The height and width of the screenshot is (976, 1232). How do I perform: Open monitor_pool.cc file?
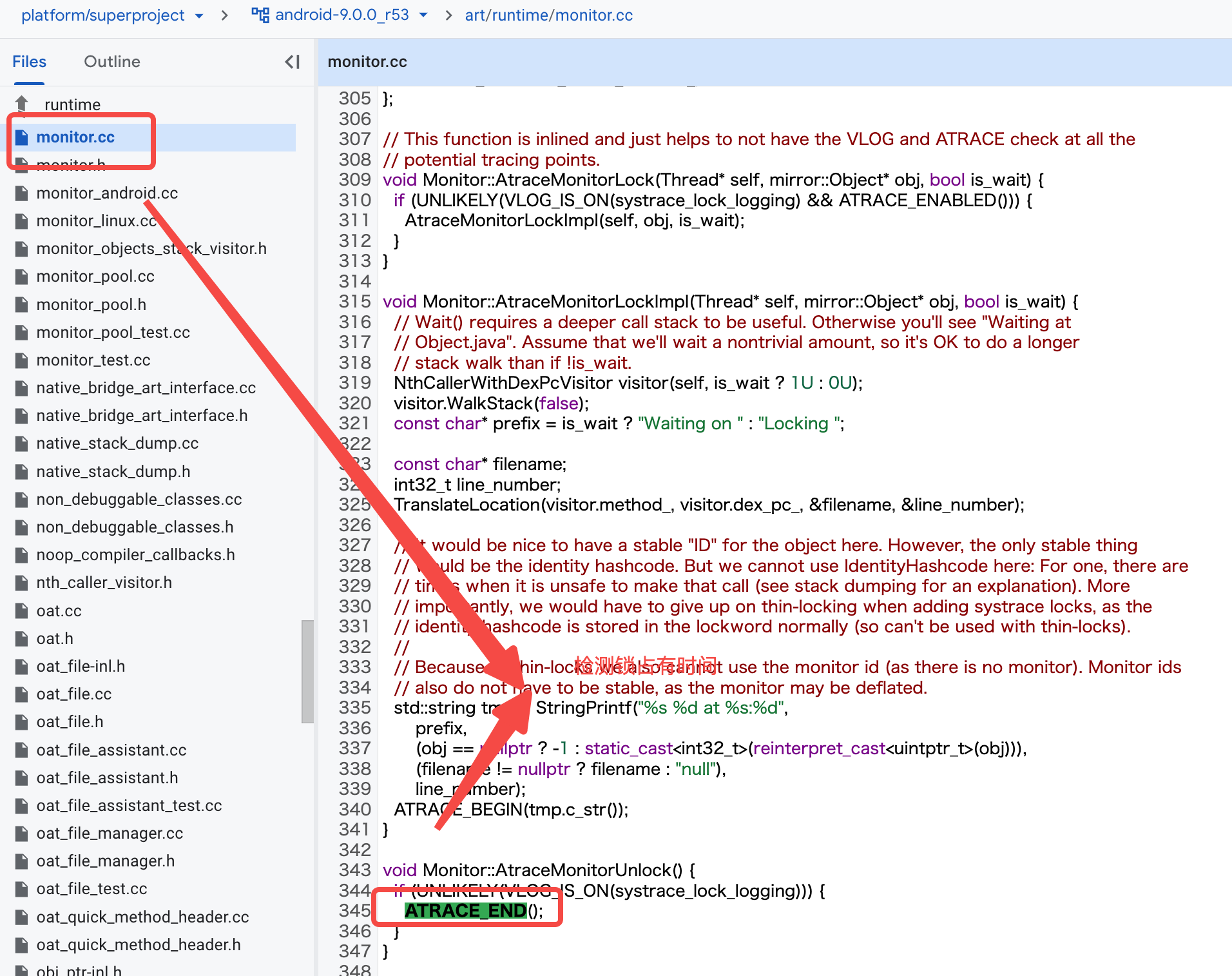(95, 276)
